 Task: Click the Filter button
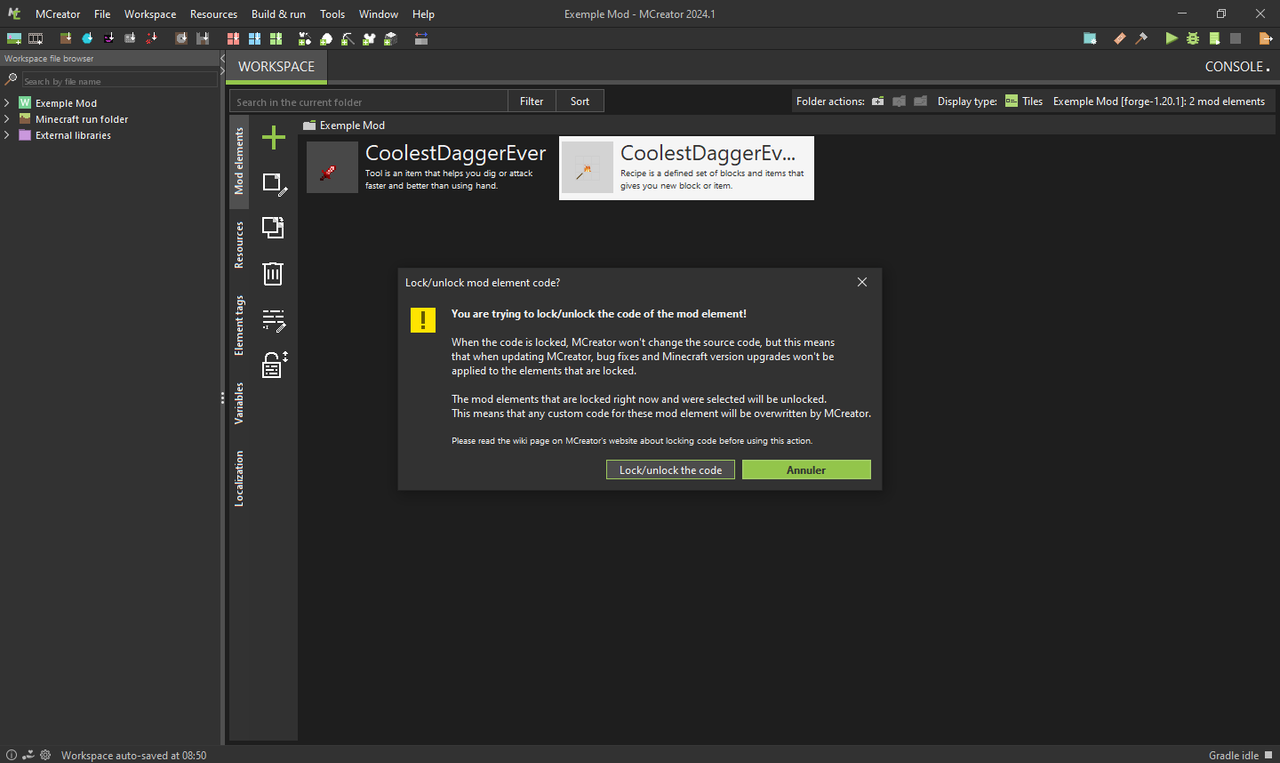point(532,101)
